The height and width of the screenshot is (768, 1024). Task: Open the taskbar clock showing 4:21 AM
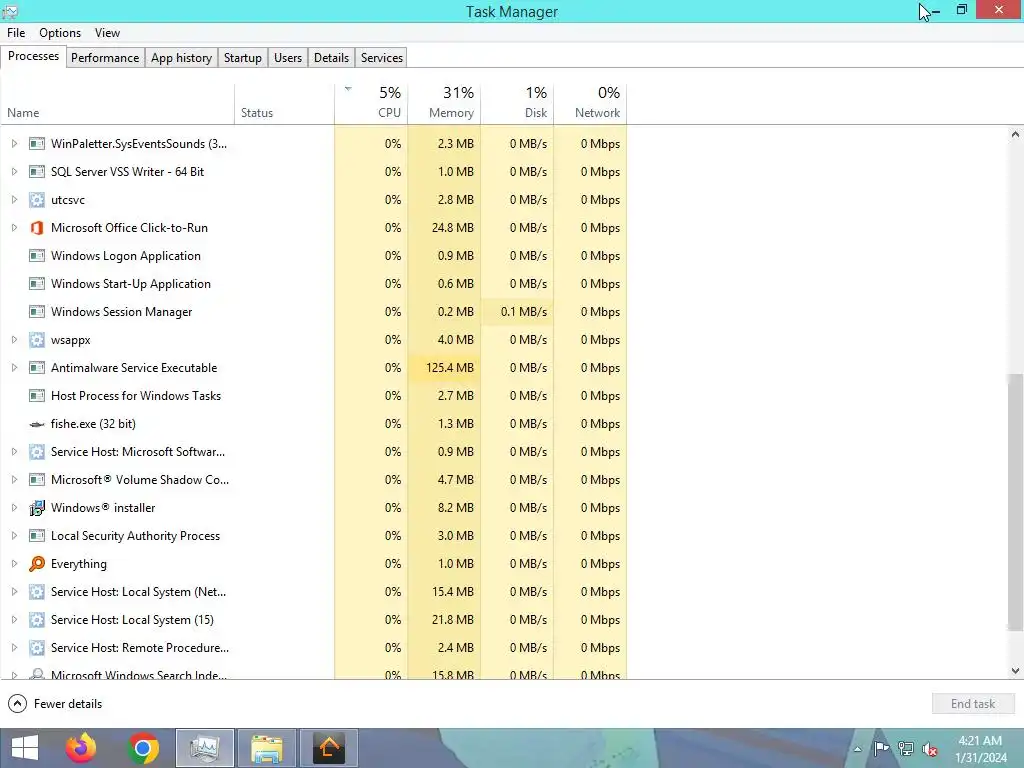(x=980, y=748)
